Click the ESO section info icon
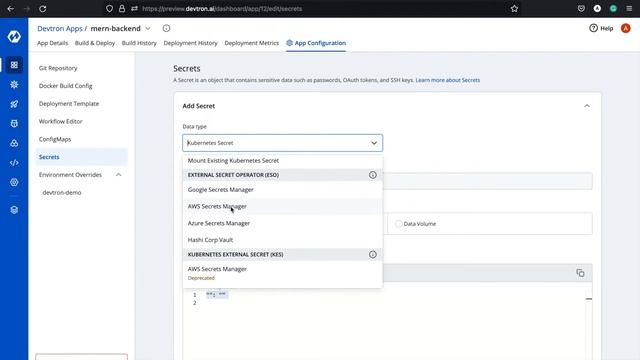The height and width of the screenshot is (360, 640). [373, 175]
